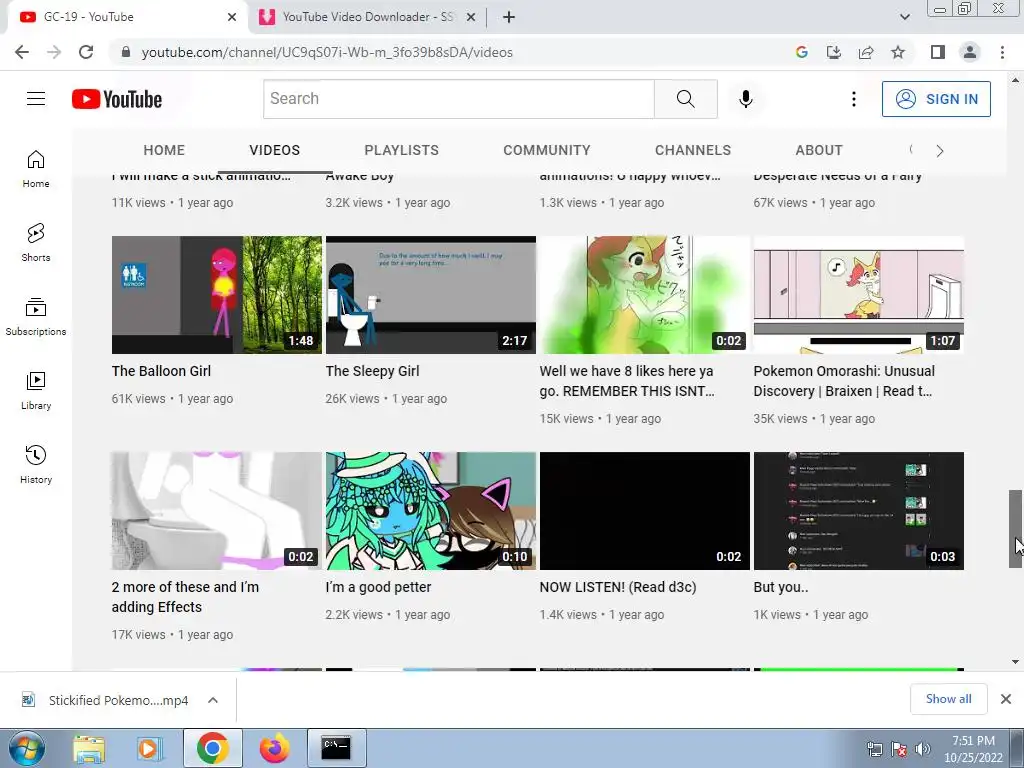The width and height of the screenshot is (1024, 768).
Task: Open the But you.. video title
Action: (780, 587)
